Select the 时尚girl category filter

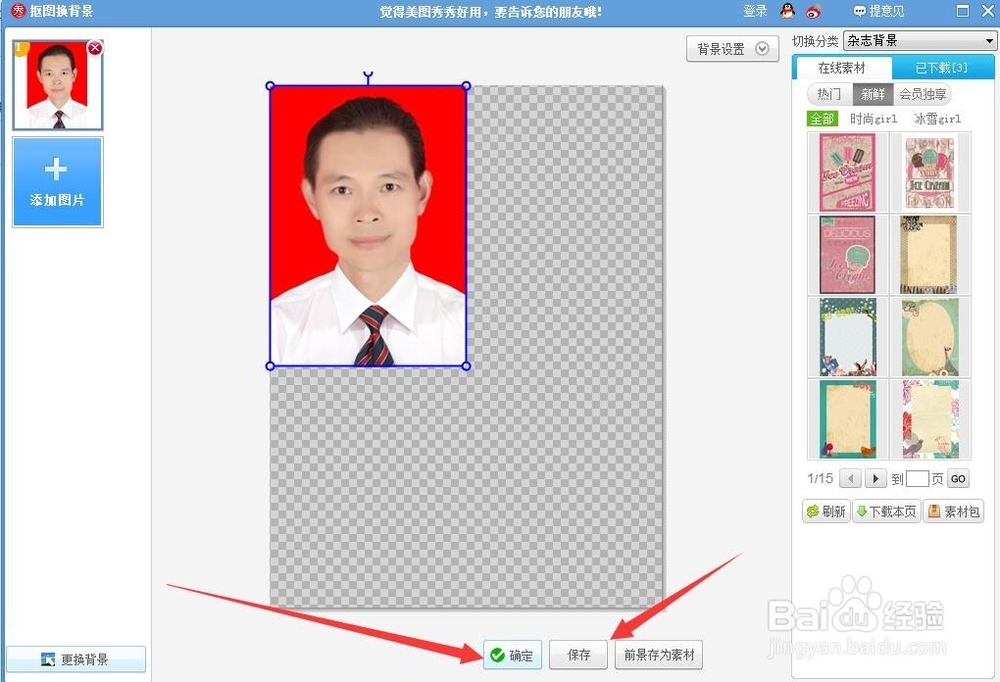pos(872,117)
